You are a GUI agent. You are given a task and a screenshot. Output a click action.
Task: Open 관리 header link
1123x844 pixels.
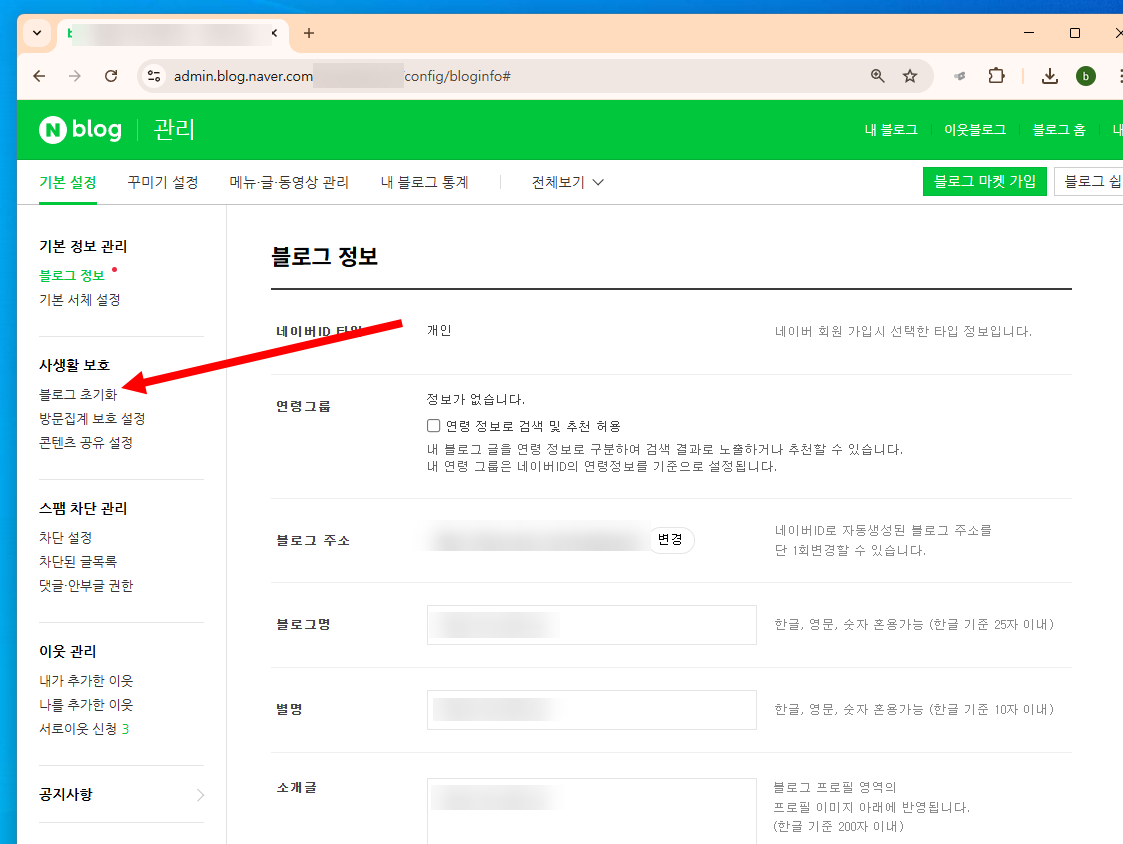coord(173,130)
